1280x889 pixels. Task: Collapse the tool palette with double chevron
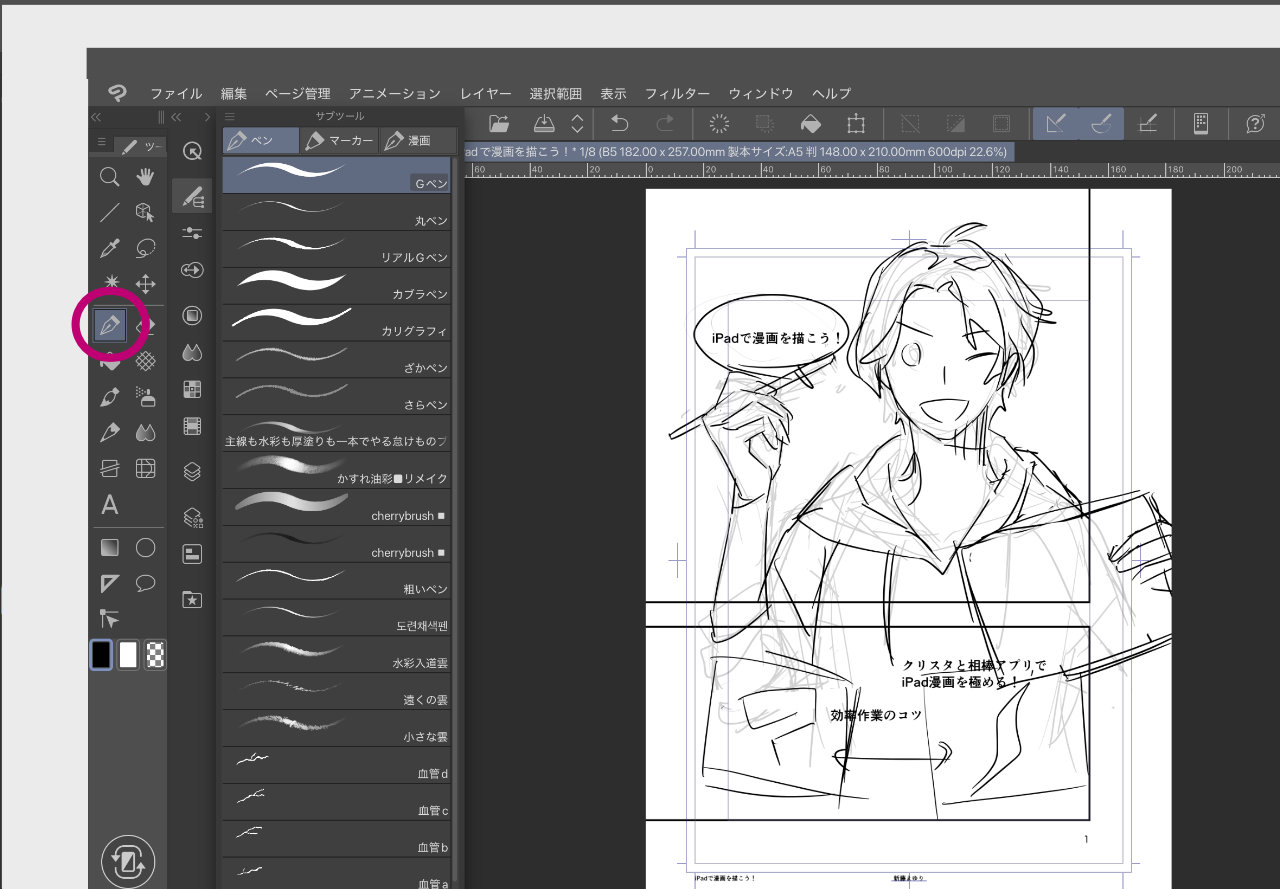96,117
